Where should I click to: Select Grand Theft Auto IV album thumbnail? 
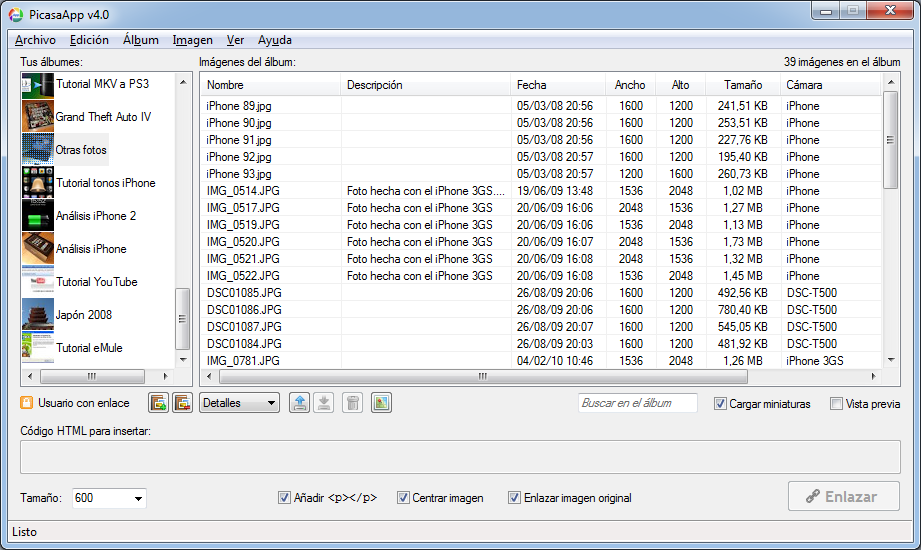38,116
